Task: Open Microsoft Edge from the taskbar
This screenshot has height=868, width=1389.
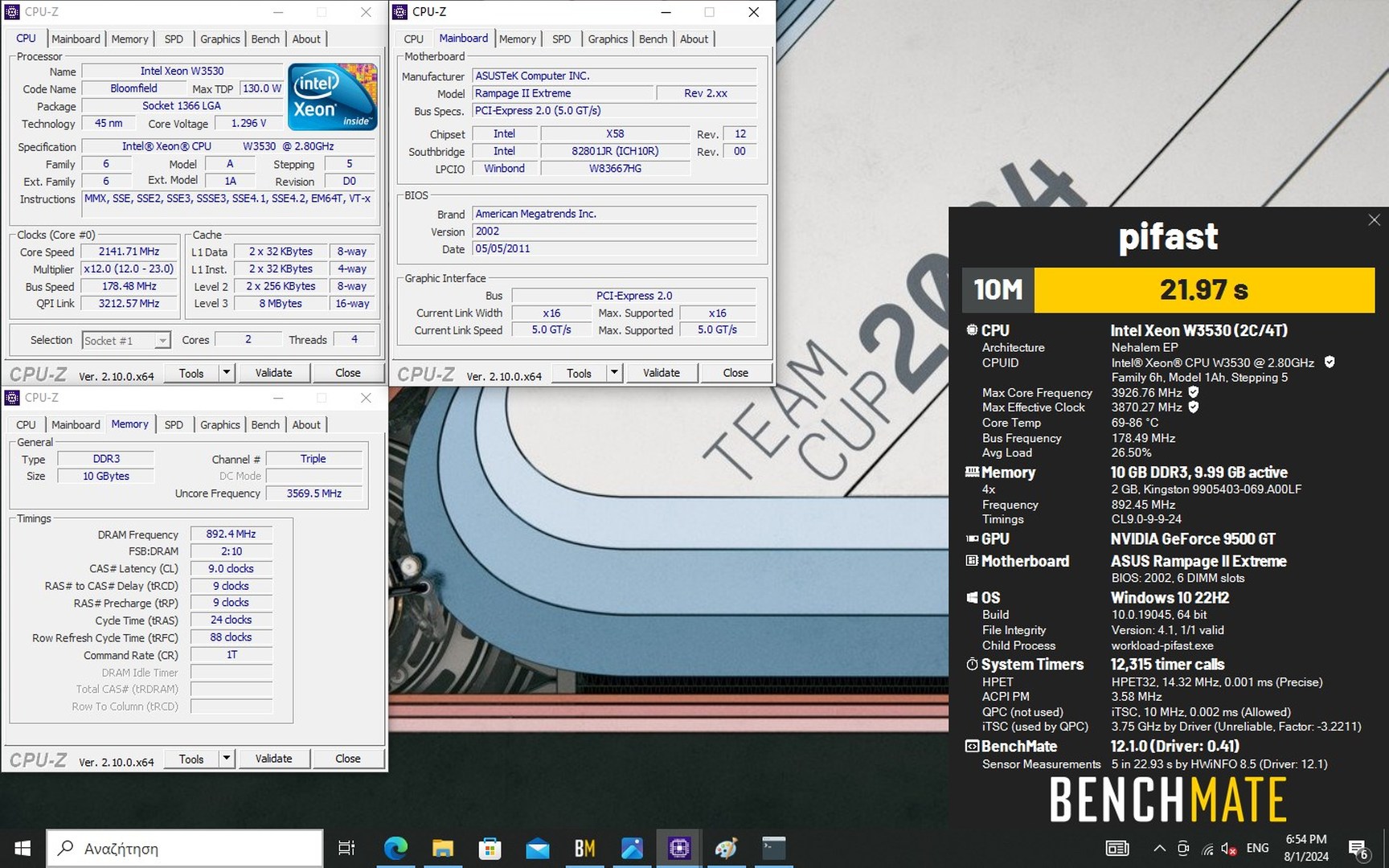Action: [395, 848]
